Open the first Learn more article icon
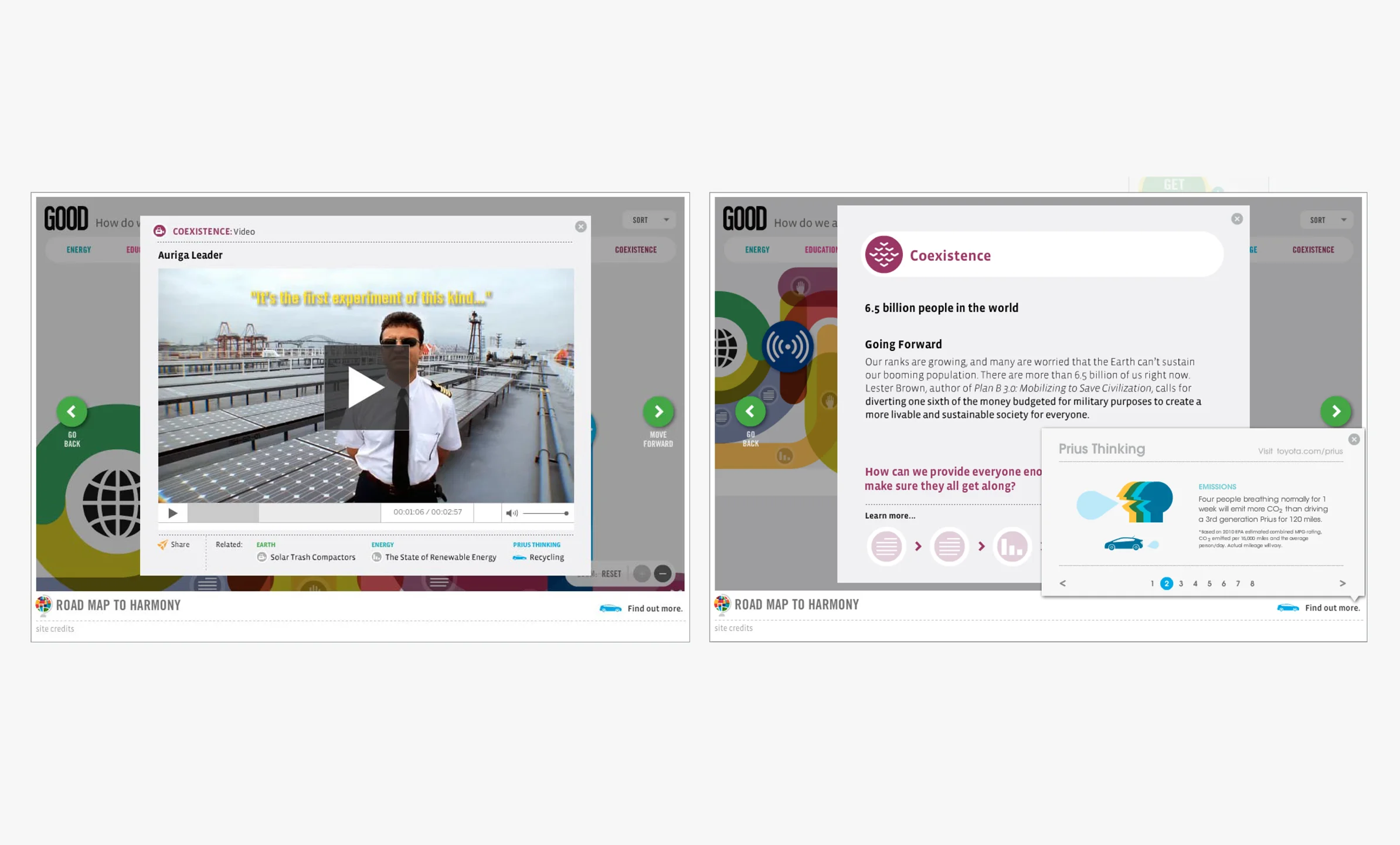 tap(886, 547)
